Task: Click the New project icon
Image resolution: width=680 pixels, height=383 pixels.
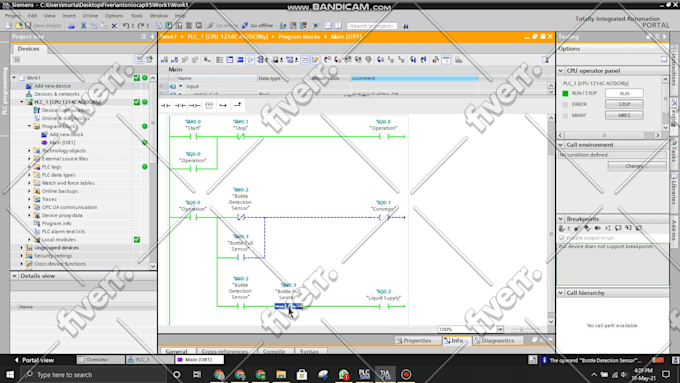Action: [x=9, y=26]
